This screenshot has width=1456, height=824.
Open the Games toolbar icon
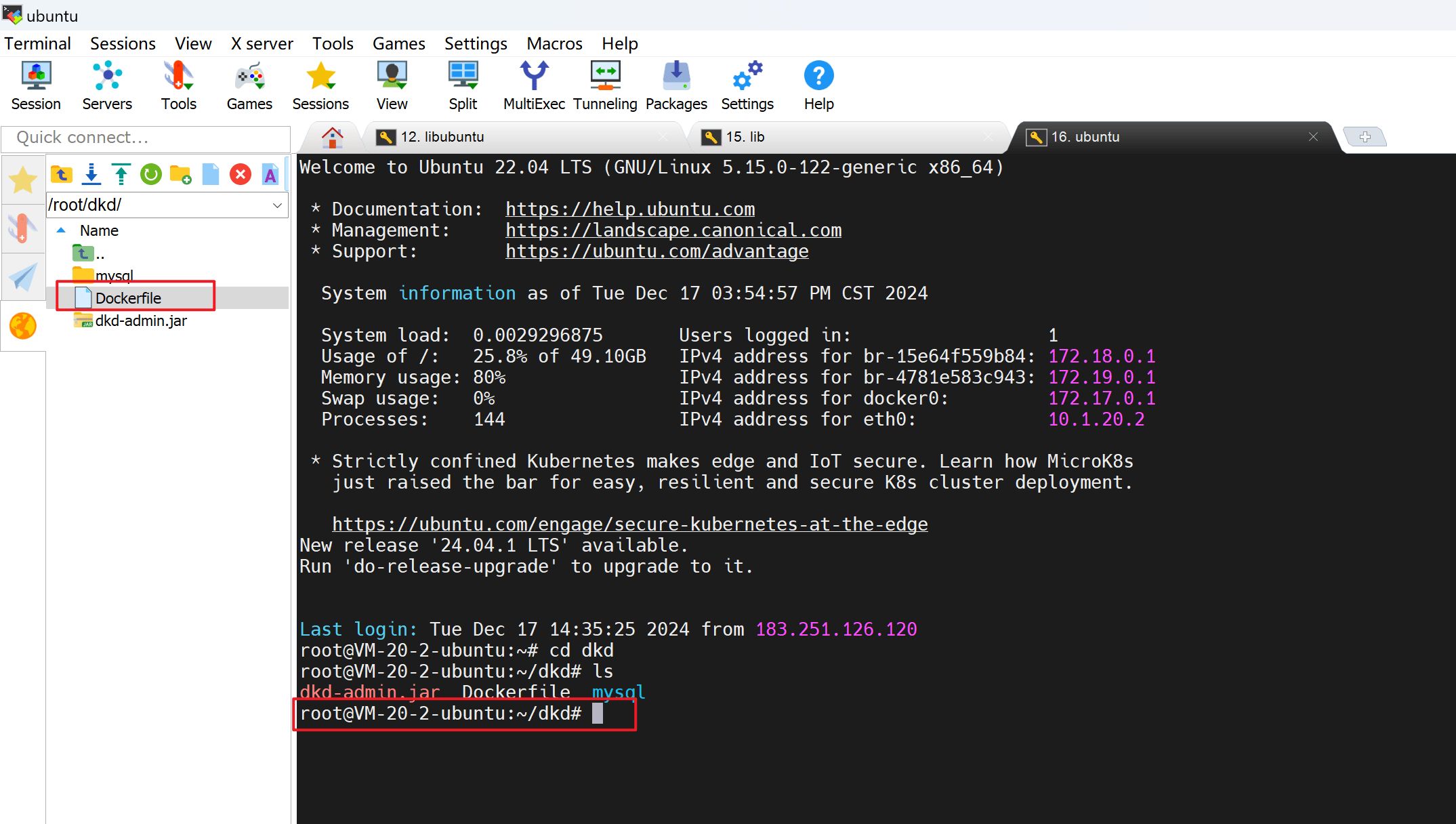click(249, 85)
